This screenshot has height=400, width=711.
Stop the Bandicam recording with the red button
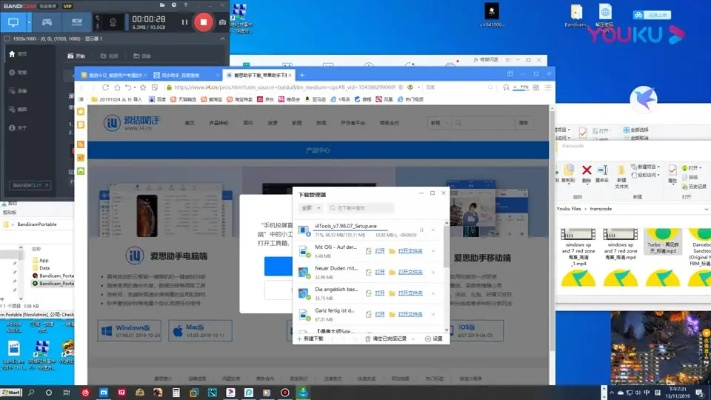coord(203,22)
